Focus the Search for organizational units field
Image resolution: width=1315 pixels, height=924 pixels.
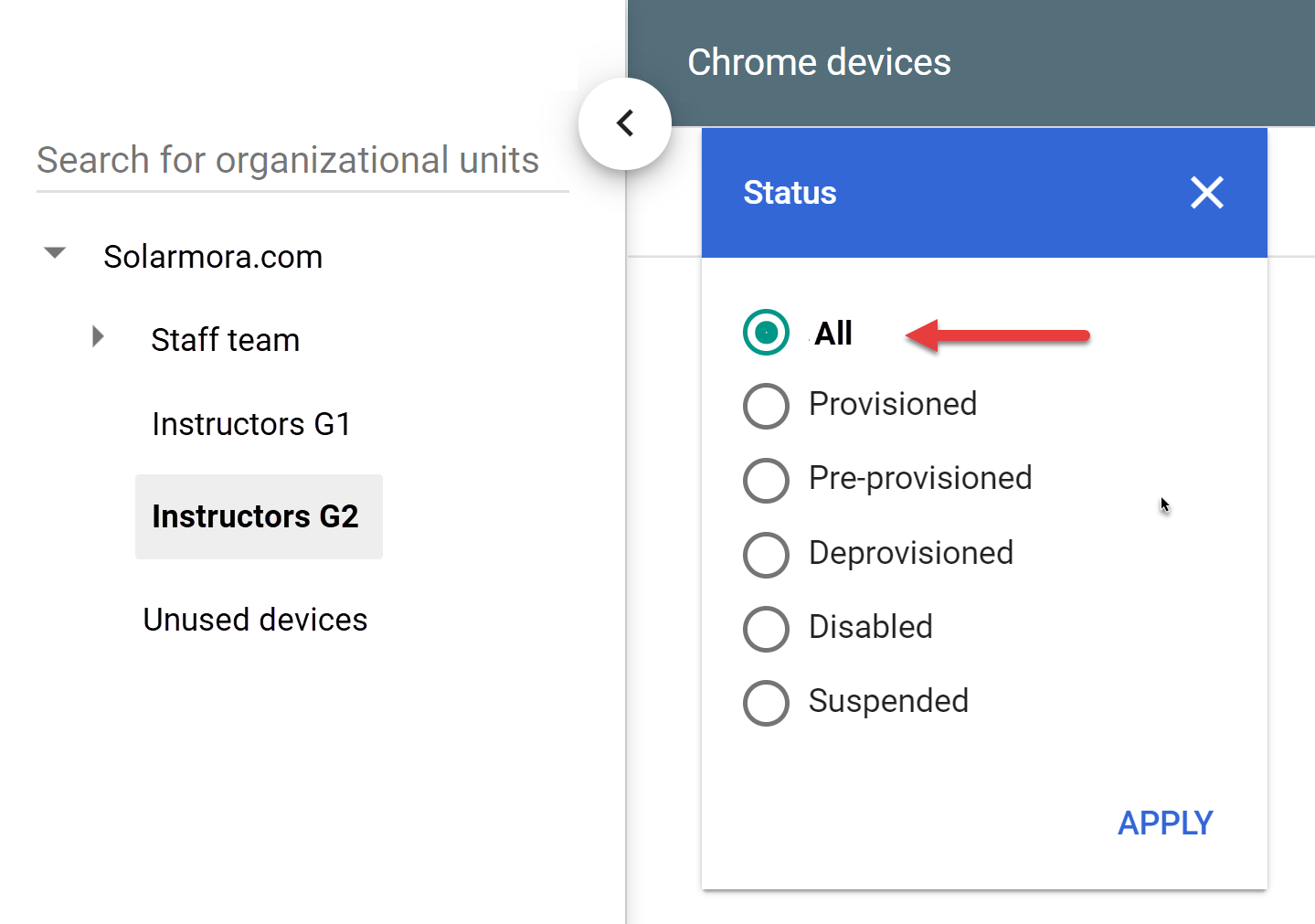(302, 161)
